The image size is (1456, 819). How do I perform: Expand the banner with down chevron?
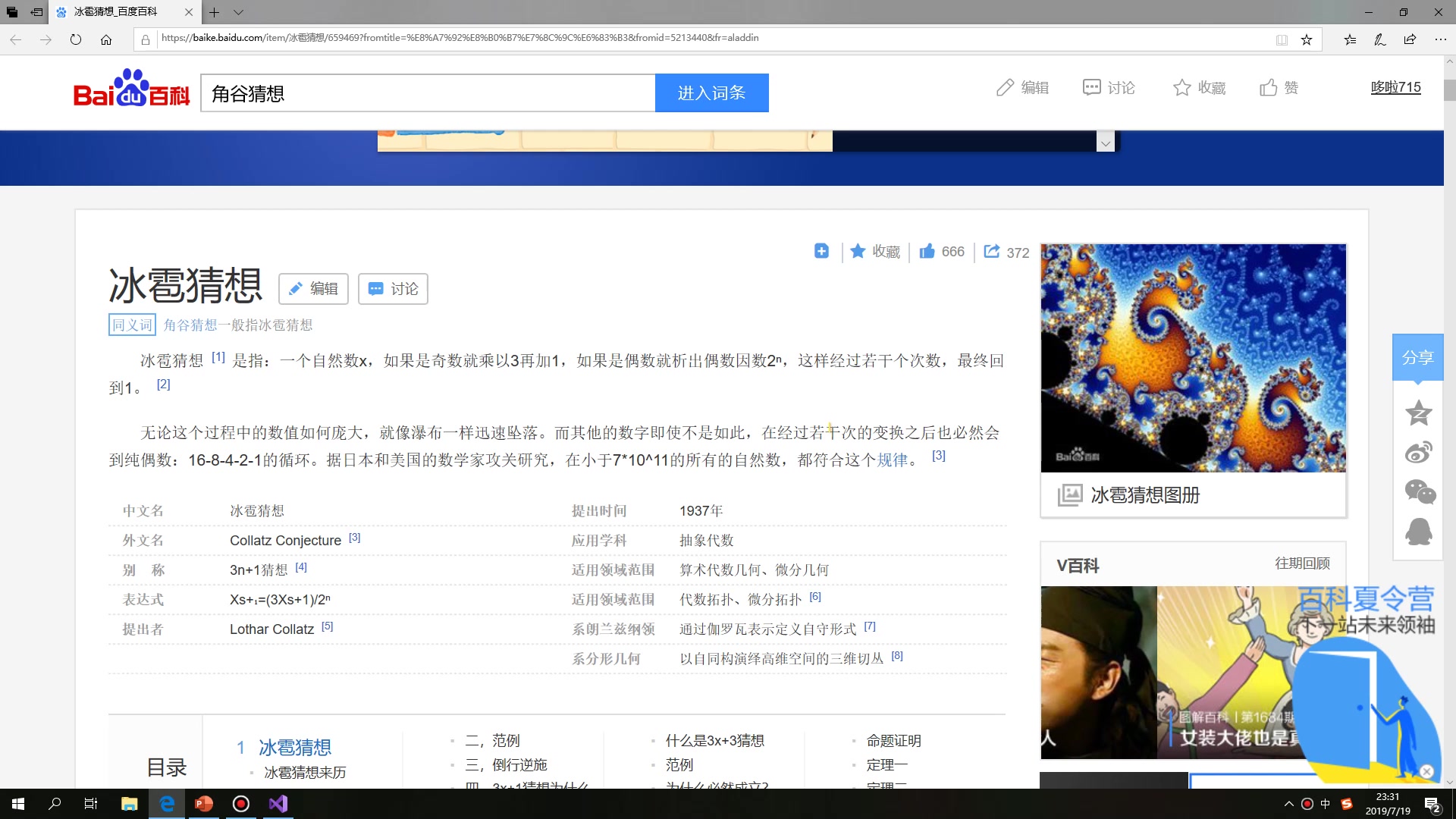(x=1106, y=143)
